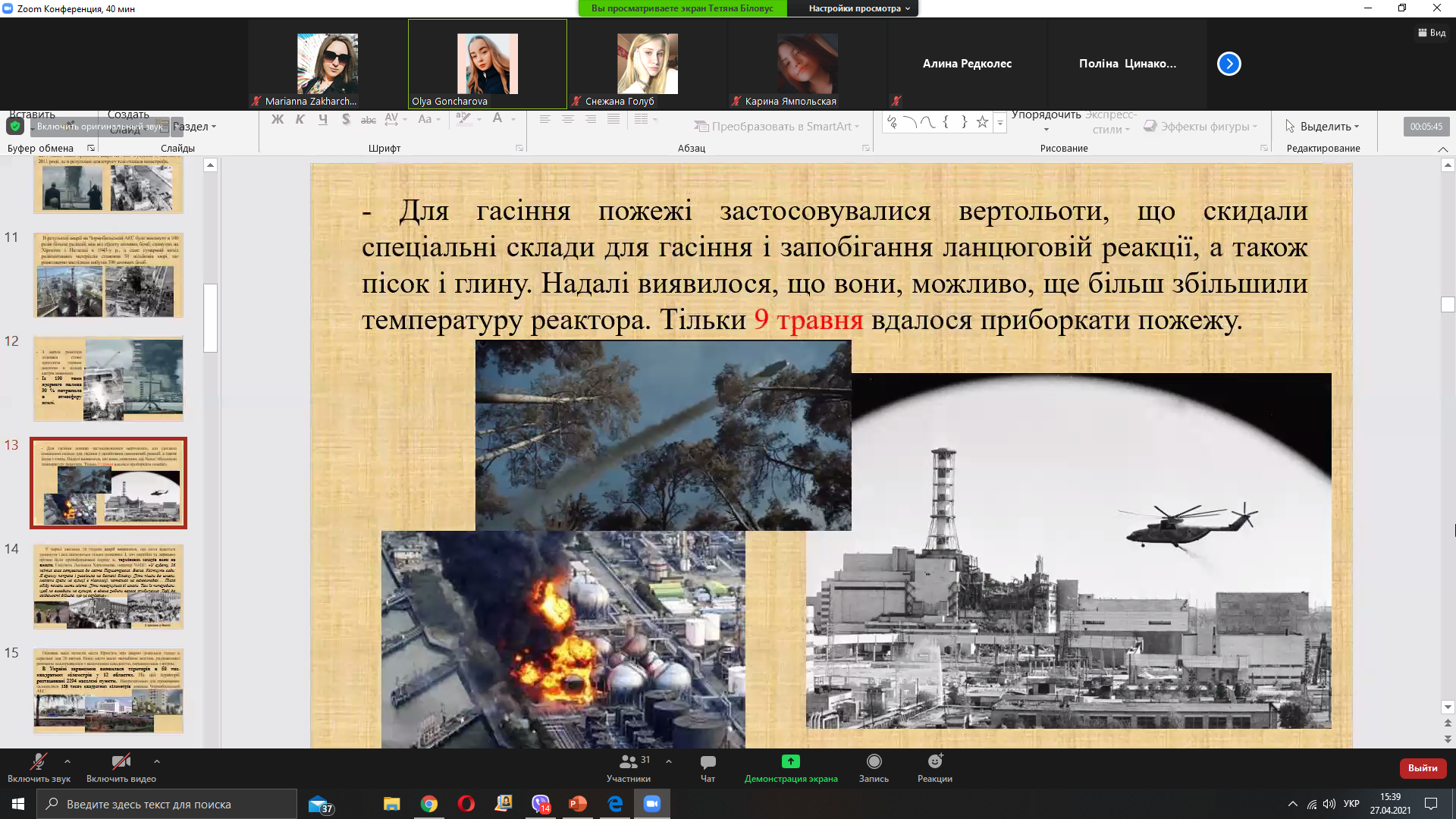This screenshot has height=819, width=1456.
Task: Align text left in paragraph group
Action: tap(544, 119)
